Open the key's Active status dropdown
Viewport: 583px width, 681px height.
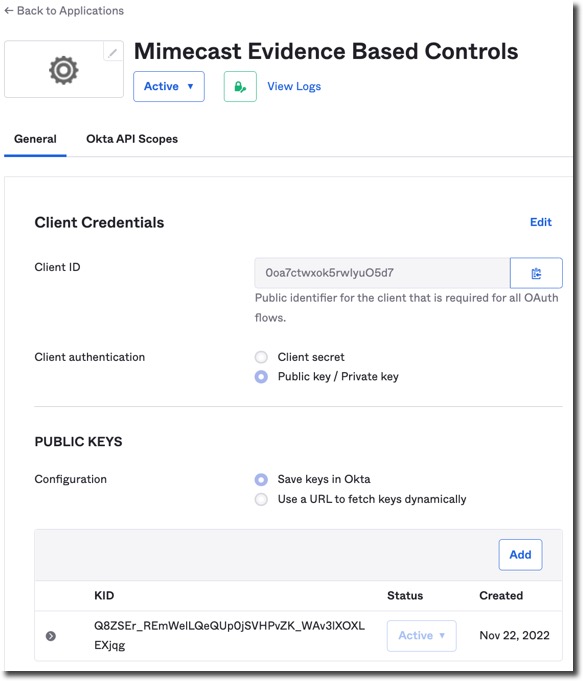pyautogui.click(x=421, y=635)
